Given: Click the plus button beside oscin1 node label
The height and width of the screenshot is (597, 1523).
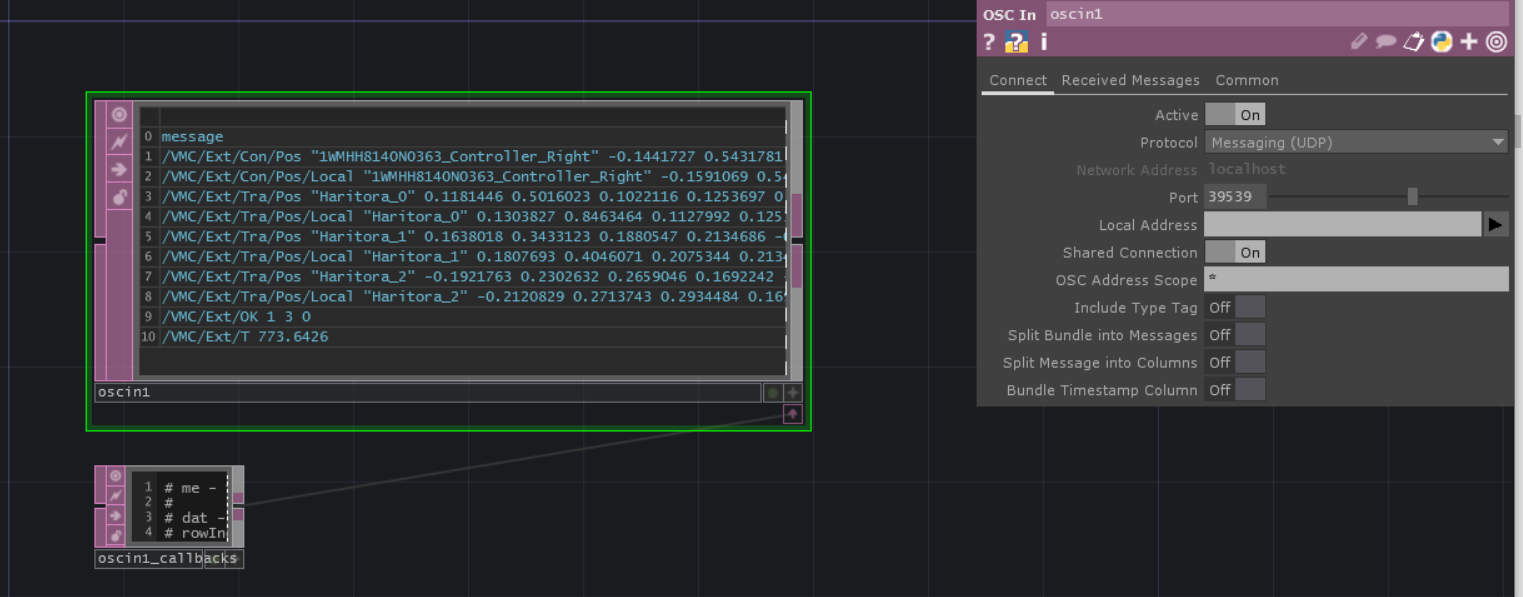Looking at the screenshot, I should pos(793,393).
